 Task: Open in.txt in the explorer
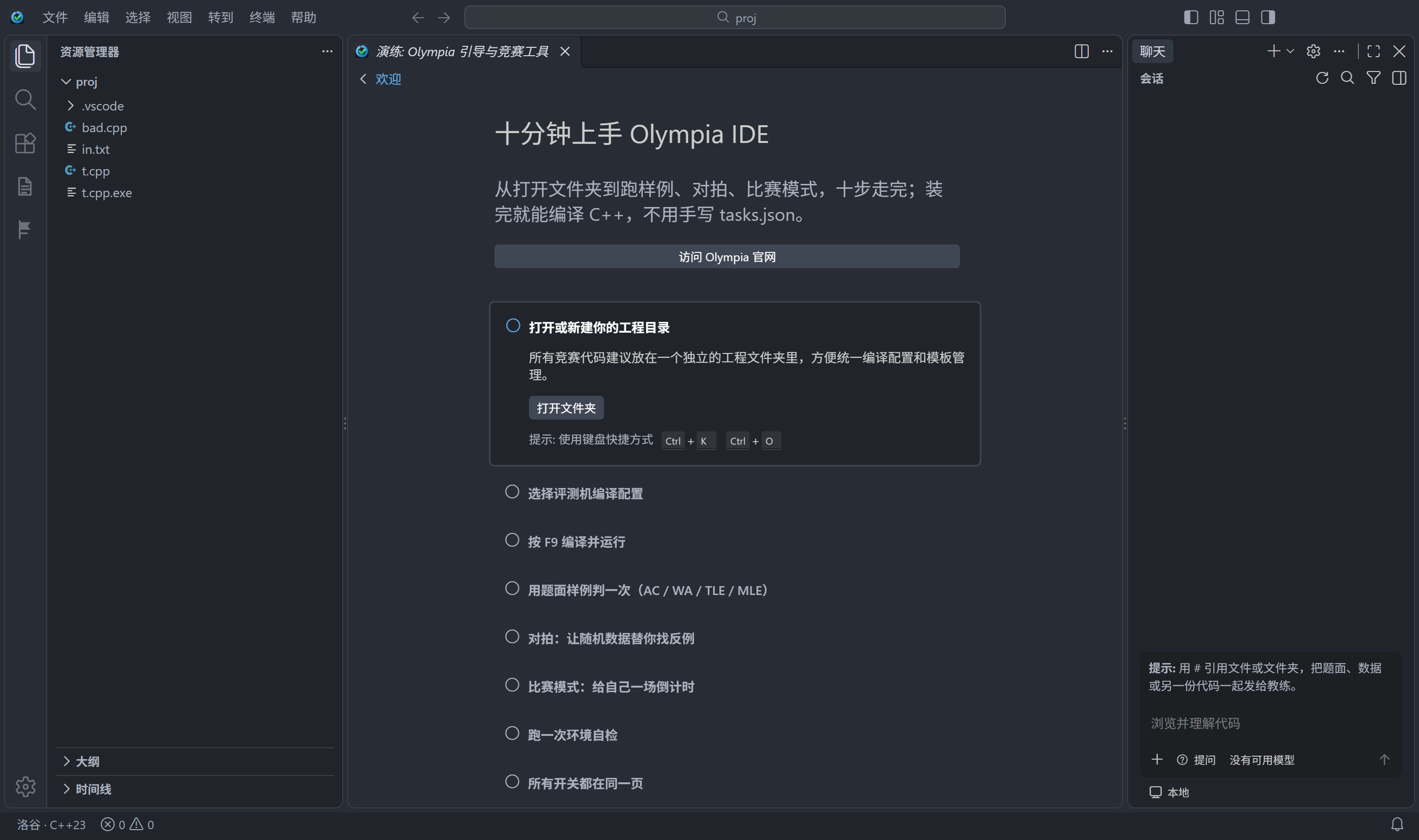(x=195, y=149)
